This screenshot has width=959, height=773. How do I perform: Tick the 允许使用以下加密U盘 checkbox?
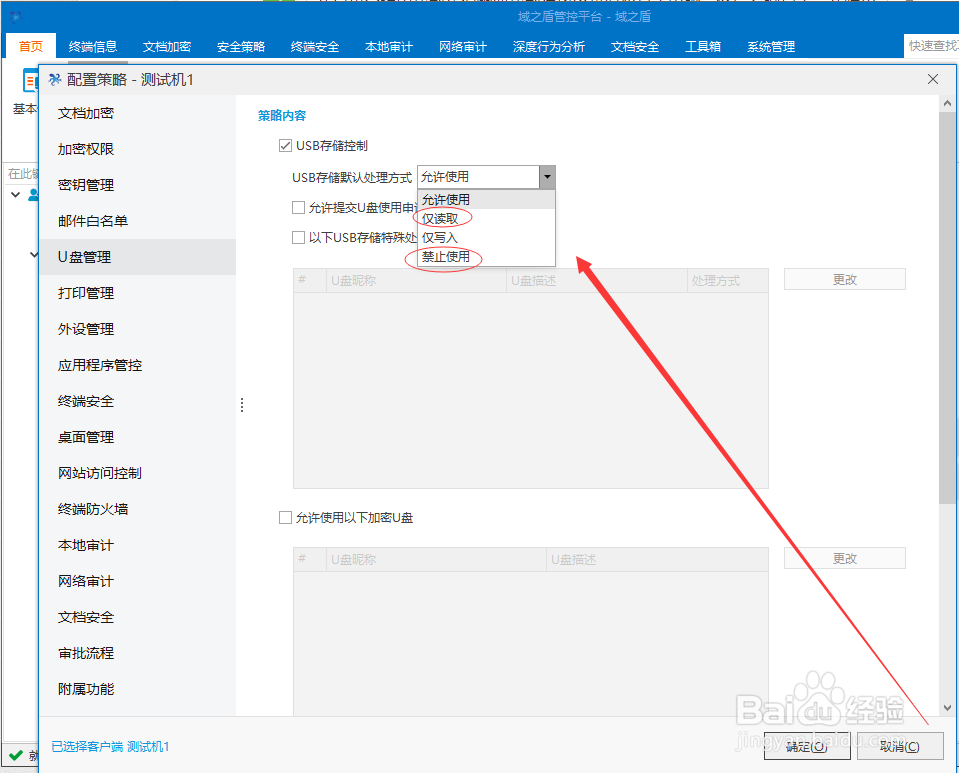click(285, 518)
